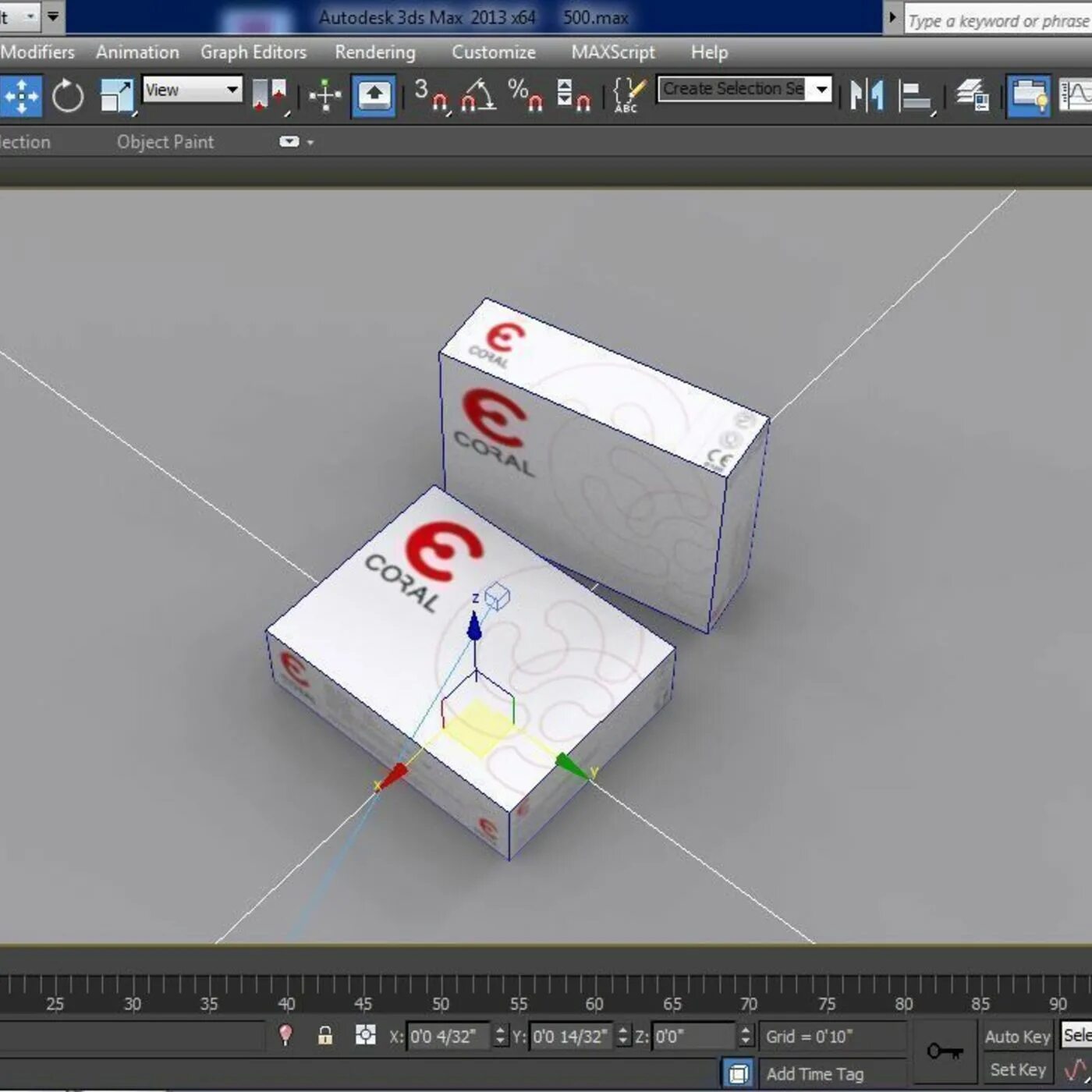This screenshot has width=1092, height=1092.
Task: Select the Move tool
Action: tap(21, 97)
